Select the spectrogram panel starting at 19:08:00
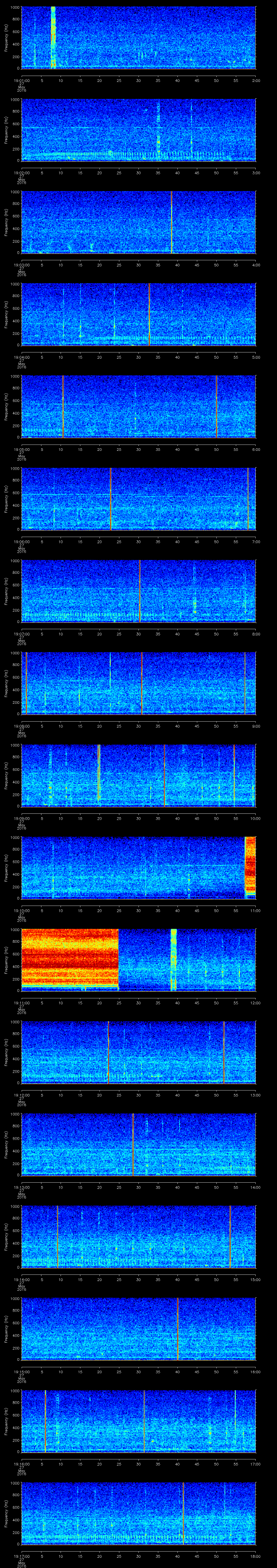 139,683
